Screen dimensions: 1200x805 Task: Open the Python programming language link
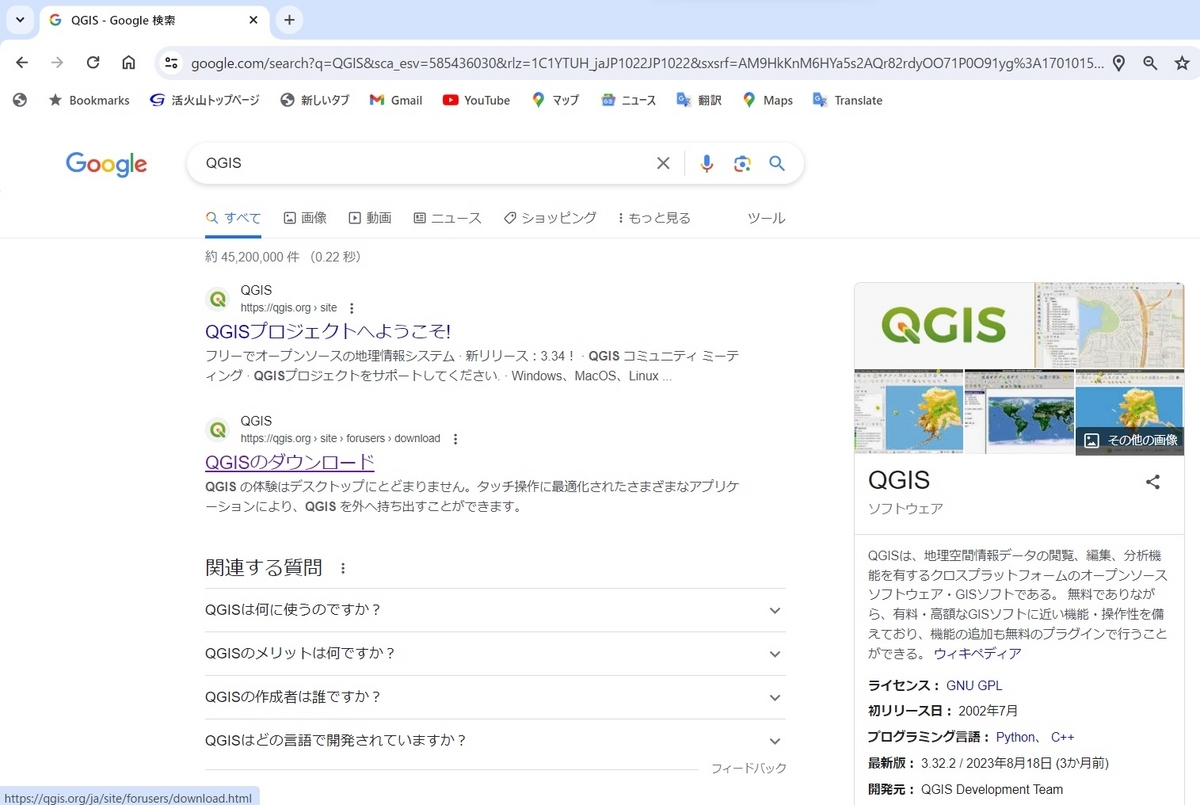coord(1016,737)
